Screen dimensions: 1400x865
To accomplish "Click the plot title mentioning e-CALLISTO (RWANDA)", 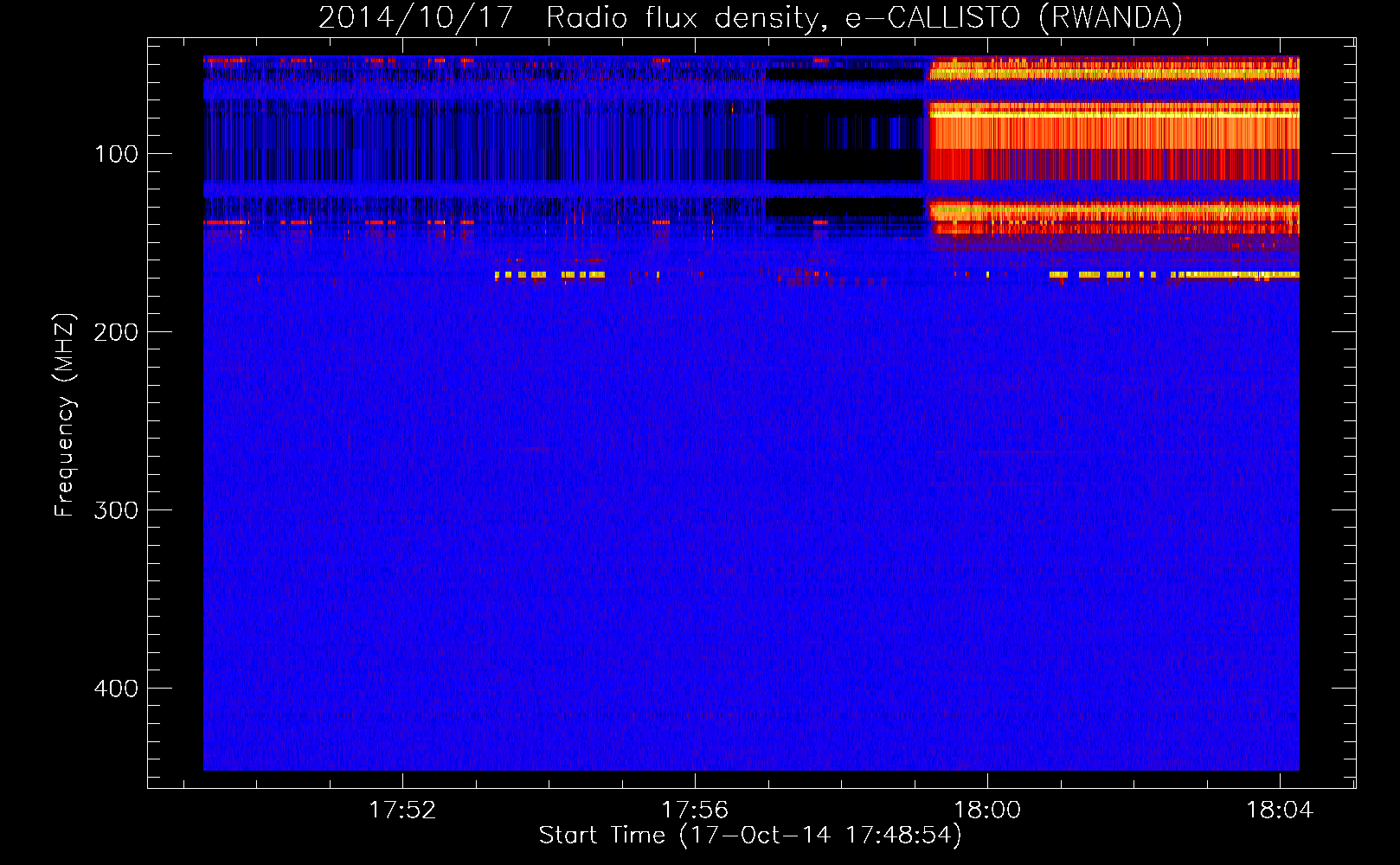I will [x=750, y=18].
